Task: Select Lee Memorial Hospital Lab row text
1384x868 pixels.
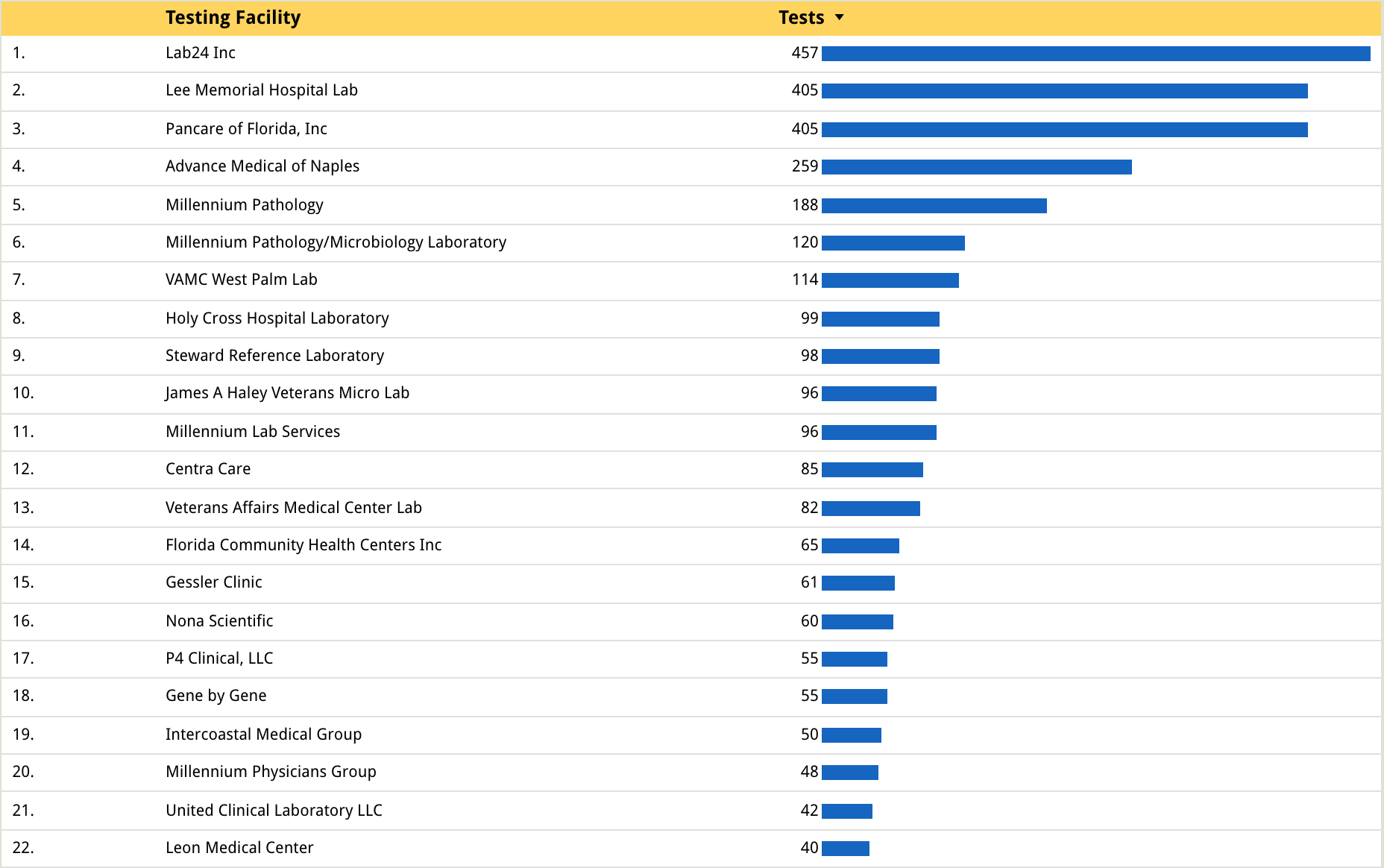Action: click(262, 90)
